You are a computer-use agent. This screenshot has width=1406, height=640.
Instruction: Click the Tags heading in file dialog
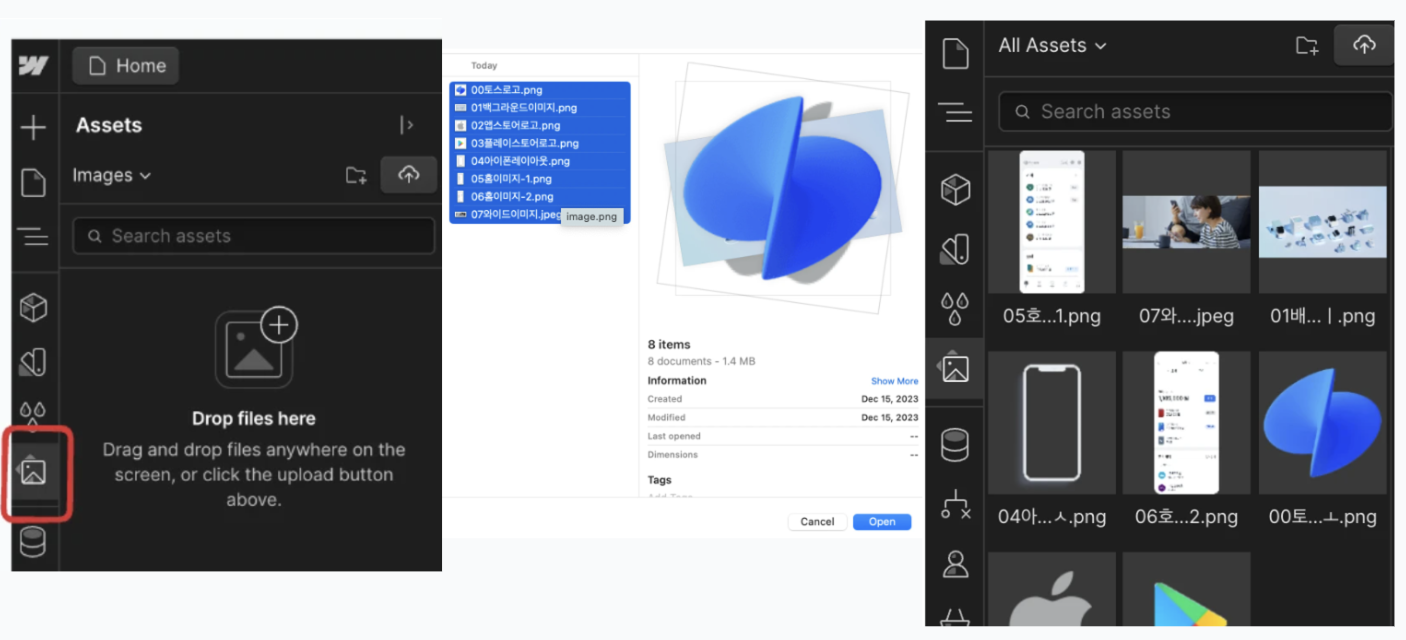[x=659, y=480]
